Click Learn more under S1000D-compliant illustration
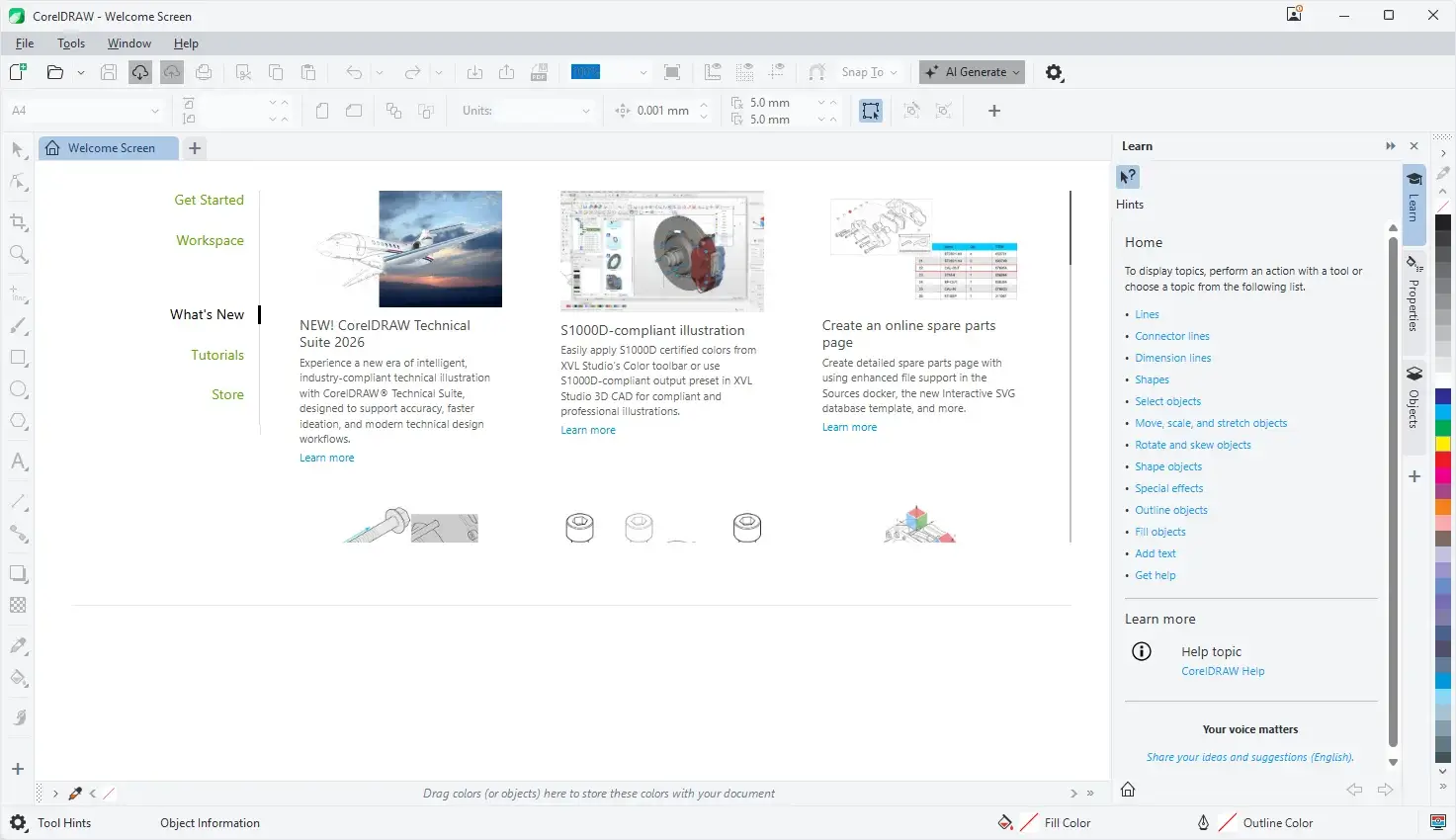1456x840 pixels. (x=588, y=430)
